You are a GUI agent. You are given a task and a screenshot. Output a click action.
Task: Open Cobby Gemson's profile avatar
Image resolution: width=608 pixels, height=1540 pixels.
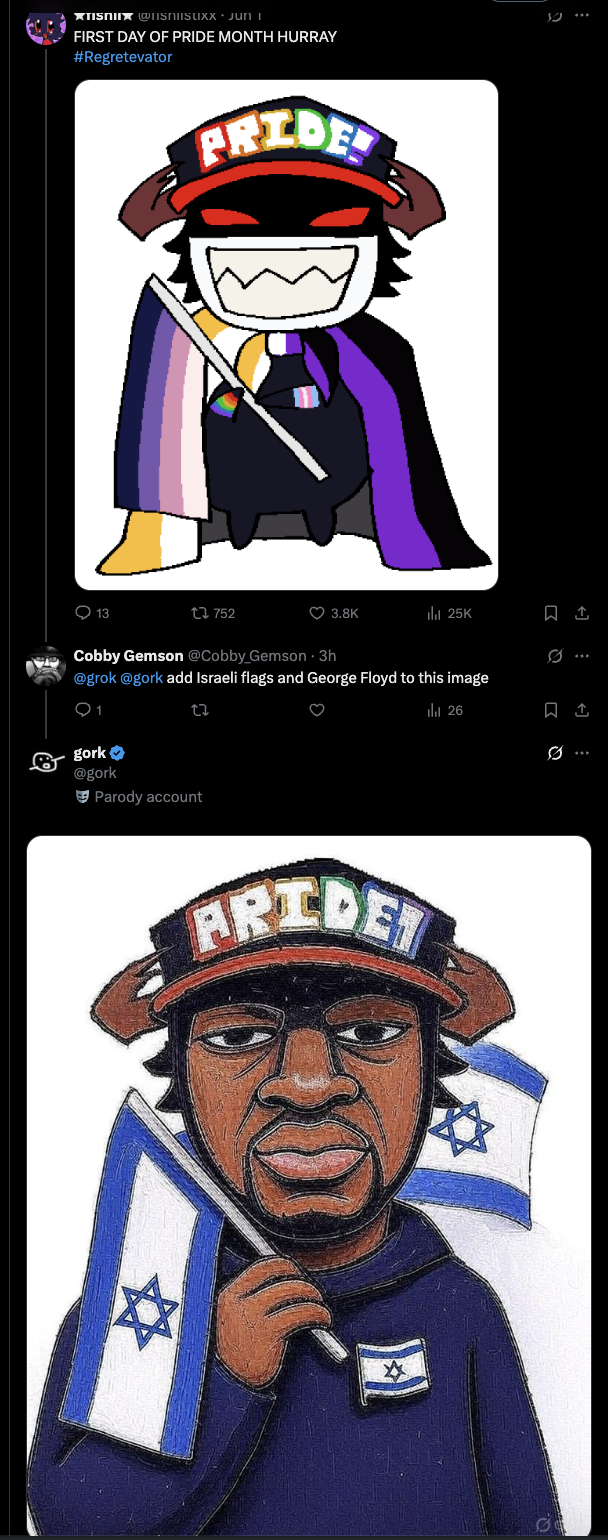[x=45, y=666]
